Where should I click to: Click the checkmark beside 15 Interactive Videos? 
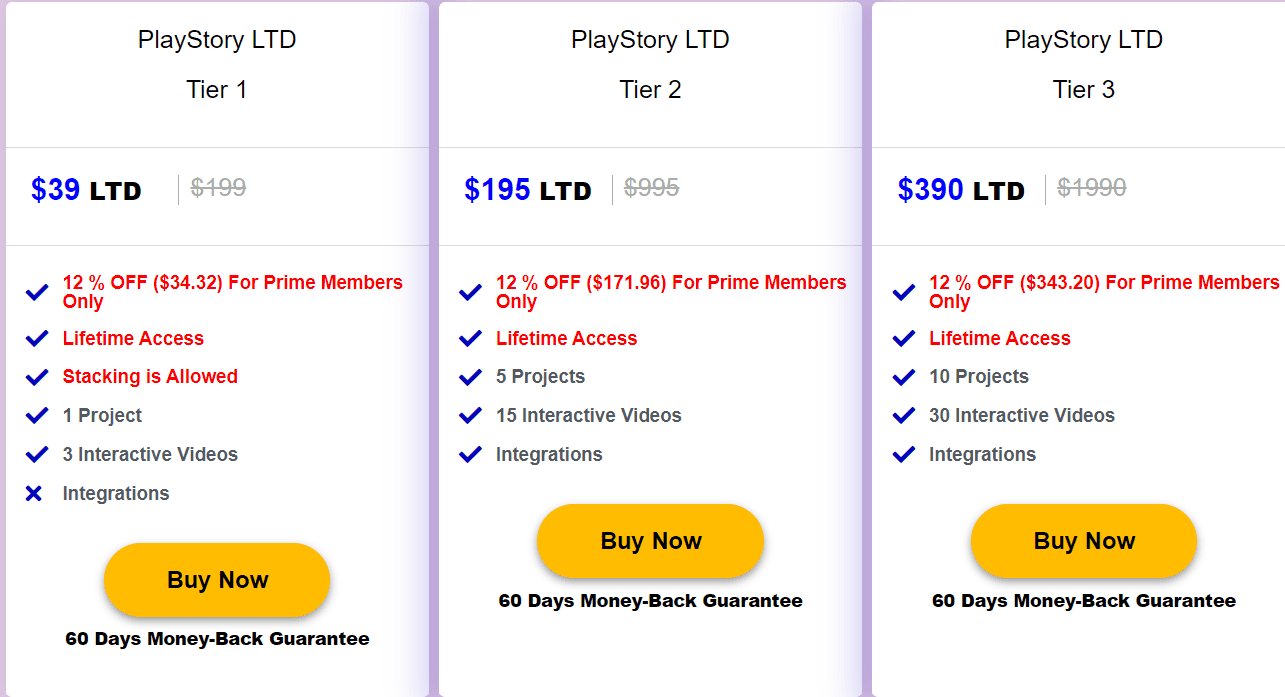tap(469, 415)
